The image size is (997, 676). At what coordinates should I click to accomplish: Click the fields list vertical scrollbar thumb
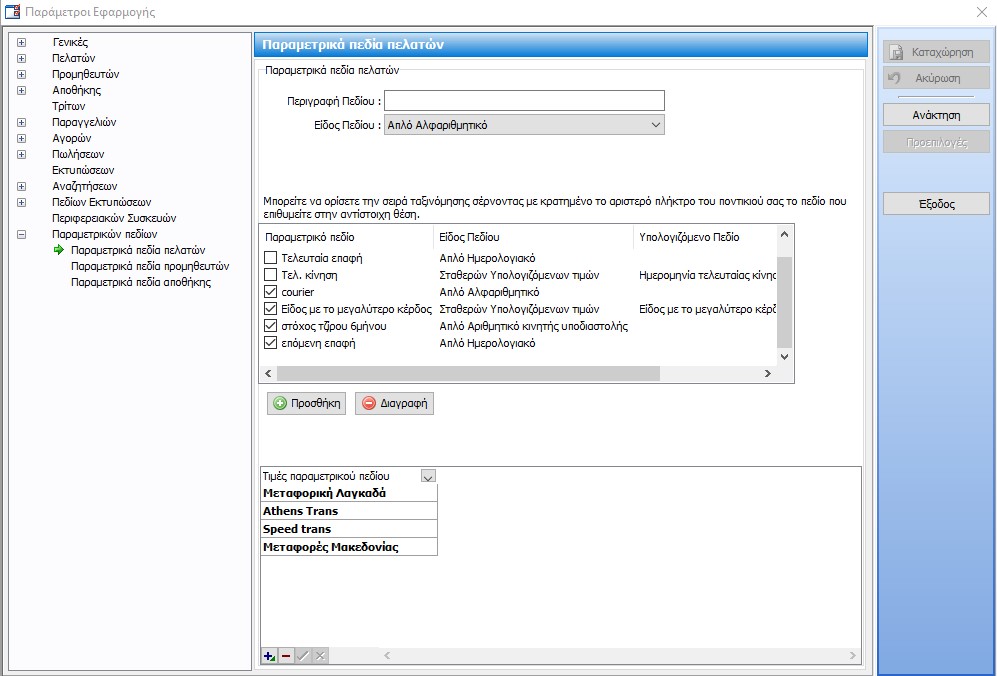pyautogui.click(x=784, y=301)
